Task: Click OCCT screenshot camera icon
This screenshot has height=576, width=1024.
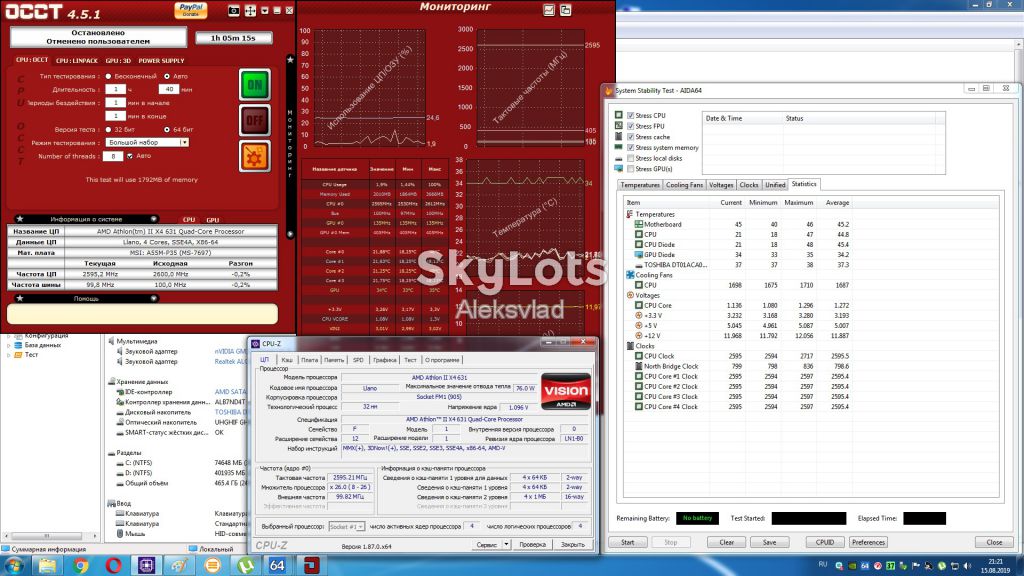Action: point(234,10)
